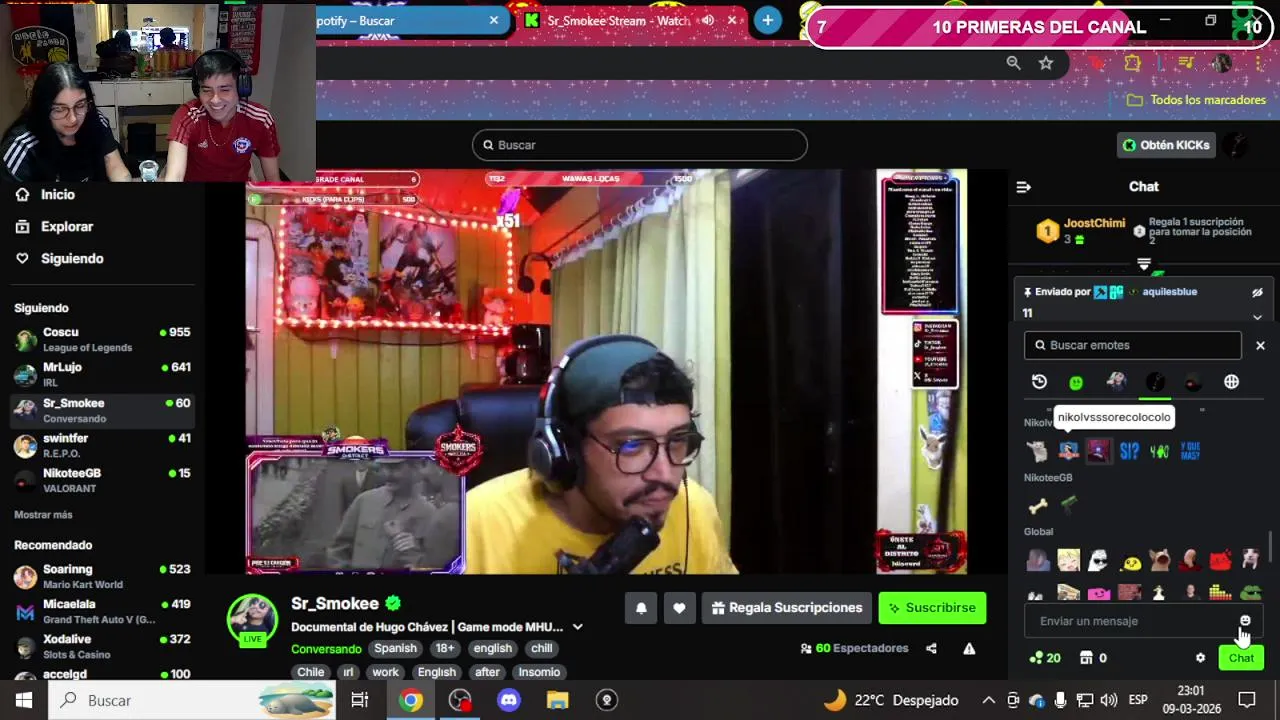This screenshot has width=1280, height=720.
Task: Select the chill tag
Action: coord(541,648)
